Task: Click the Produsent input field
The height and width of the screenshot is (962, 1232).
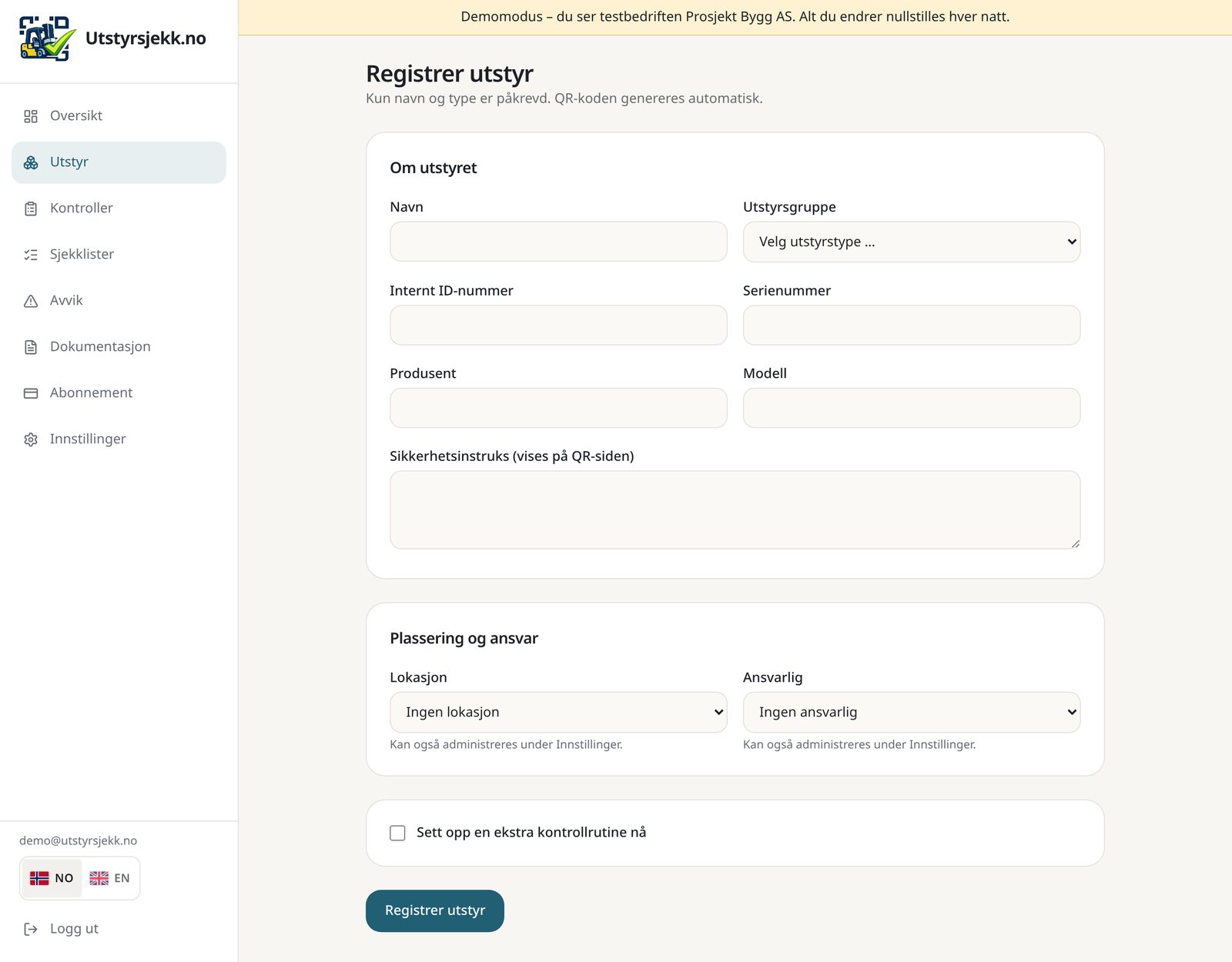Action: tap(558, 408)
